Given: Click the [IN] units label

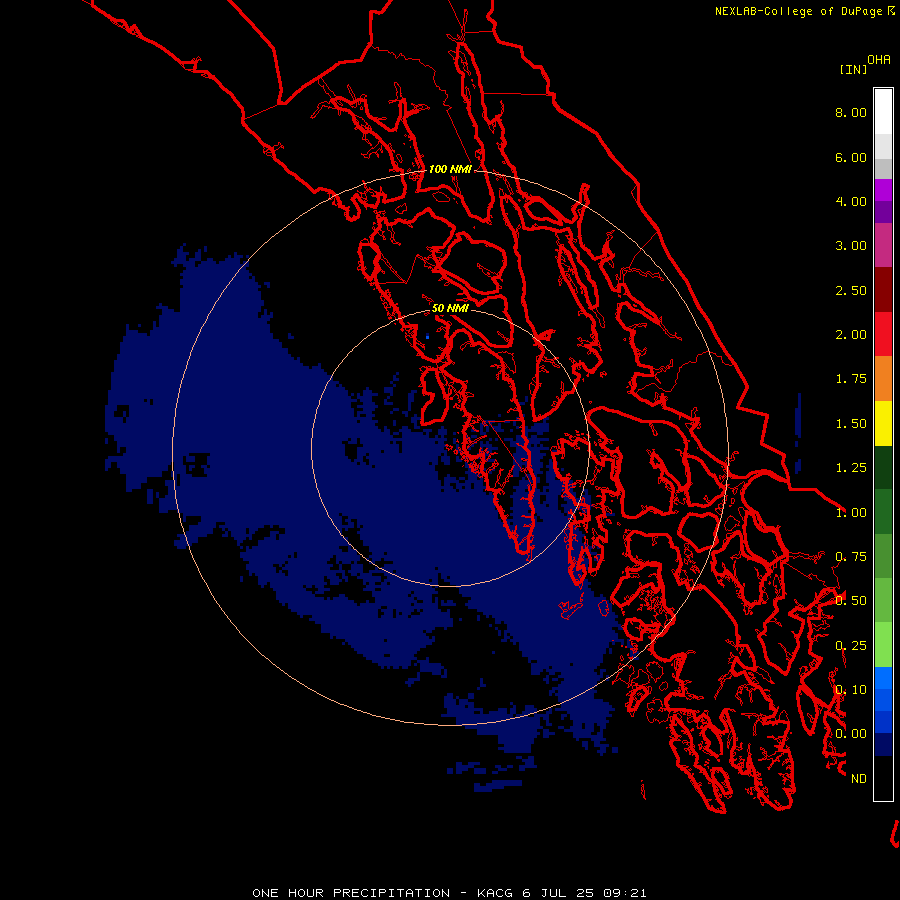Looking at the screenshot, I should [x=854, y=69].
